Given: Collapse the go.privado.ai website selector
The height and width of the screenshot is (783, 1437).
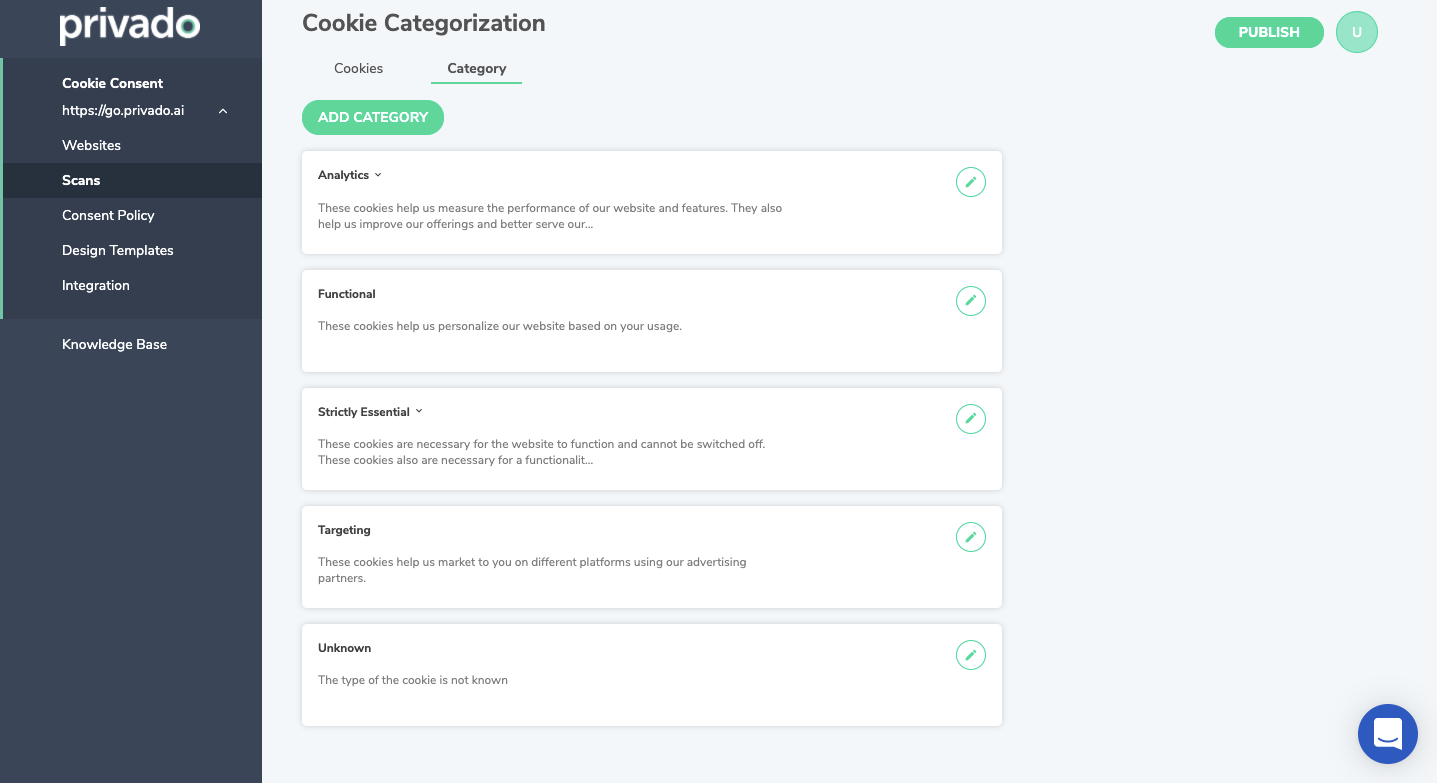Looking at the screenshot, I should pyautogui.click(x=222, y=111).
